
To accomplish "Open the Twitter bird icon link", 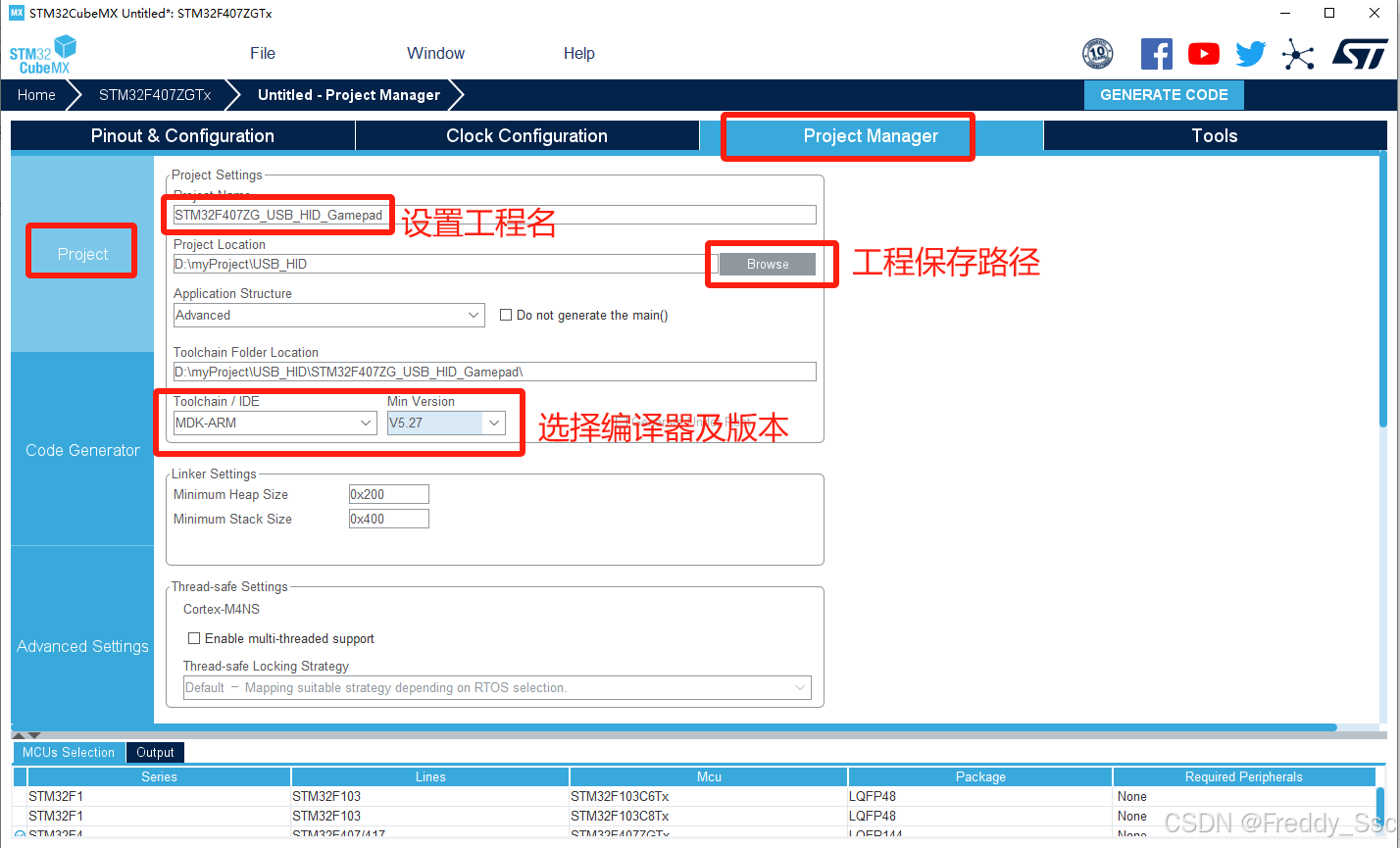I will pos(1251,54).
